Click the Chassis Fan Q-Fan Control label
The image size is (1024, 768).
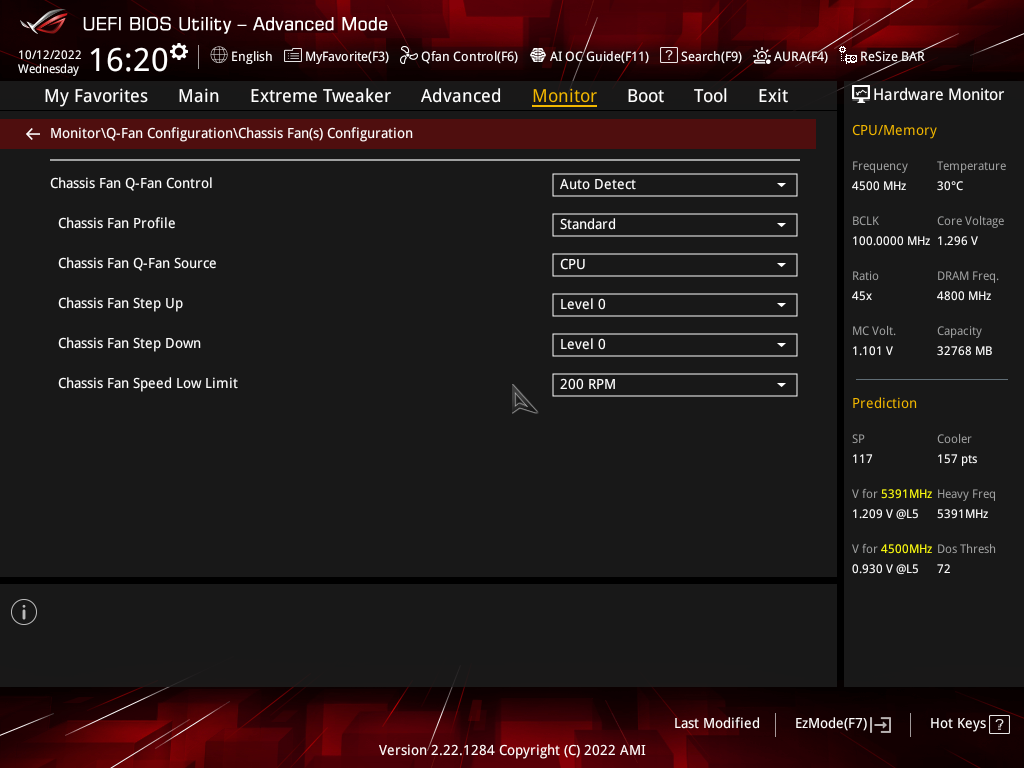[x=131, y=184]
